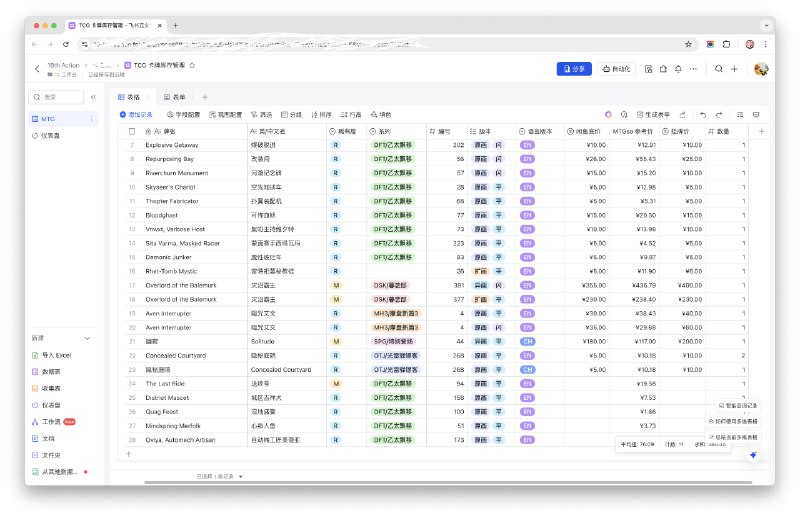
Task: Open the MTGso 参考价 column header
Action: 633,131
